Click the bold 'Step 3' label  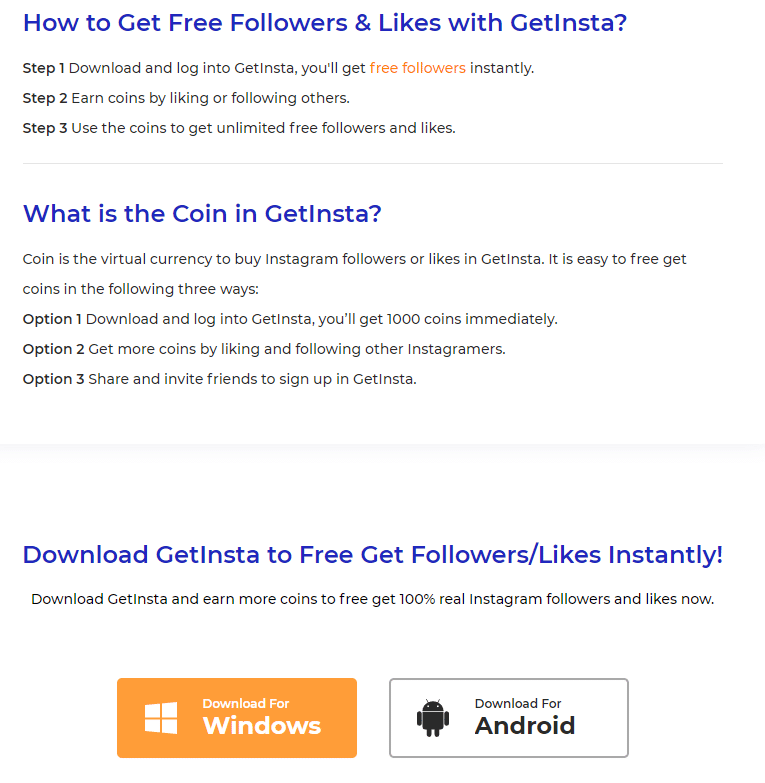tap(45, 128)
